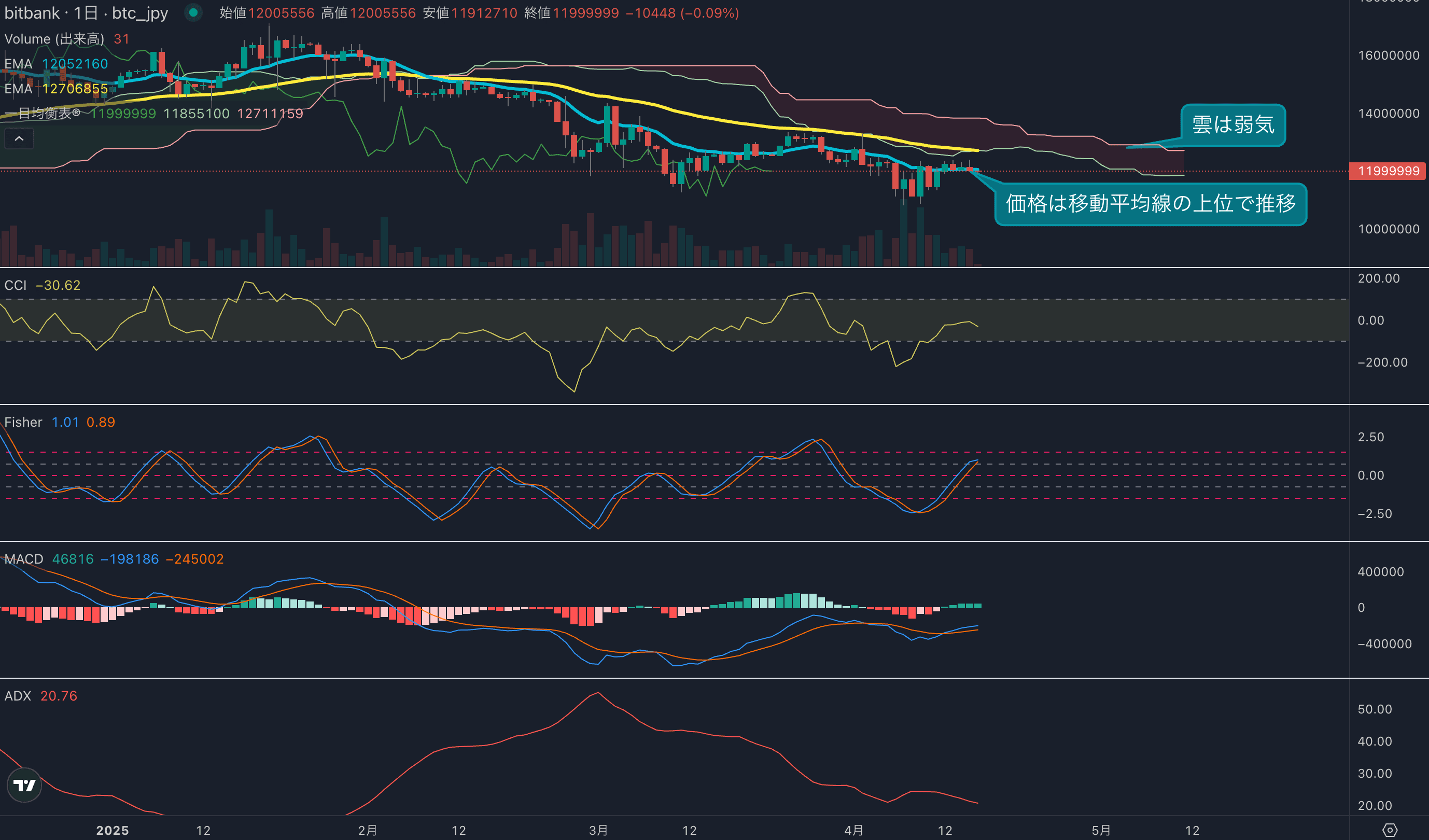Screen dimensions: 1429x840
Task: Select the bitbank btc_jpy symbol title
Action: pyautogui.click(x=86, y=13)
